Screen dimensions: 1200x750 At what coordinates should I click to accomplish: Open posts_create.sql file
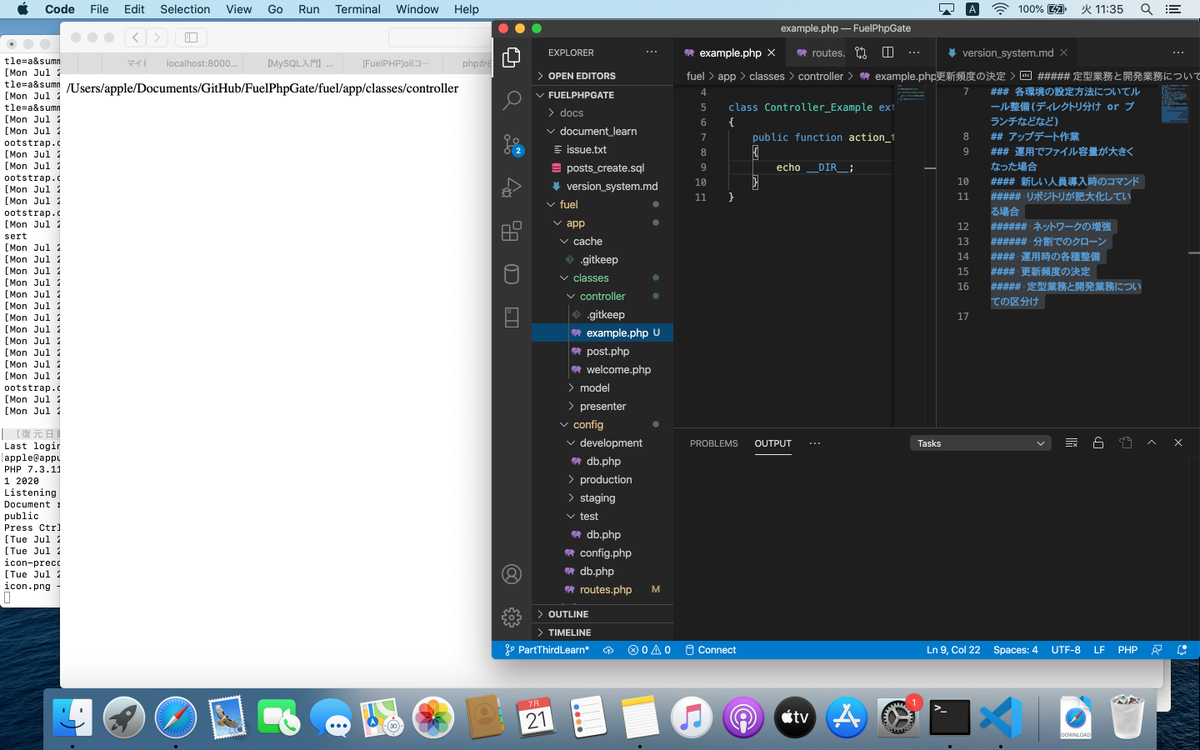[602, 168]
